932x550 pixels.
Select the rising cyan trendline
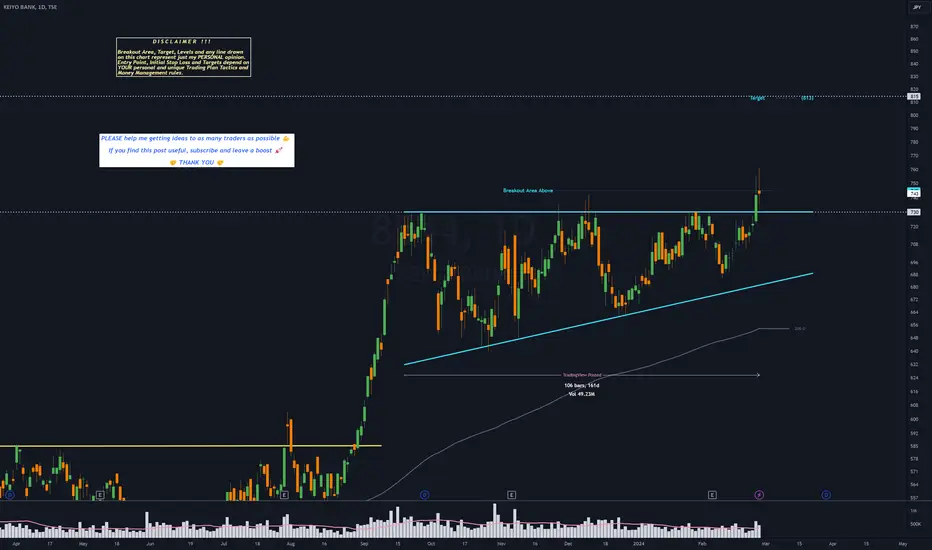pyautogui.click(x=608, y=319)
